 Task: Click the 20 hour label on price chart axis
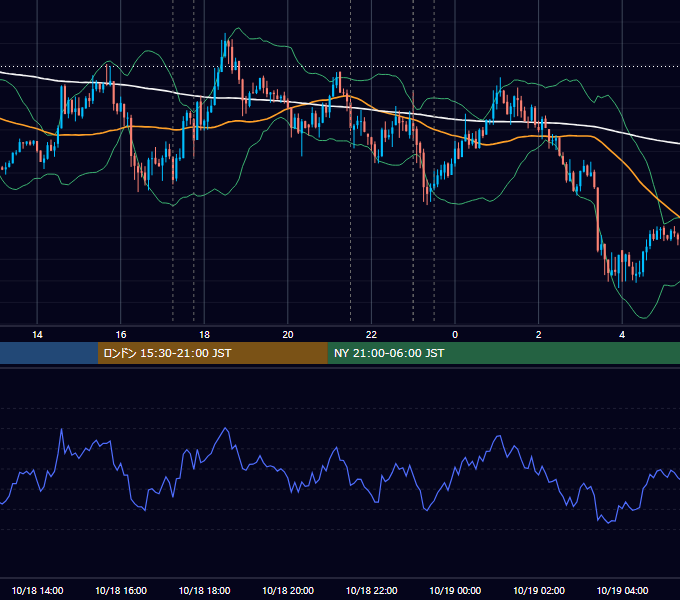pos(288,335)
